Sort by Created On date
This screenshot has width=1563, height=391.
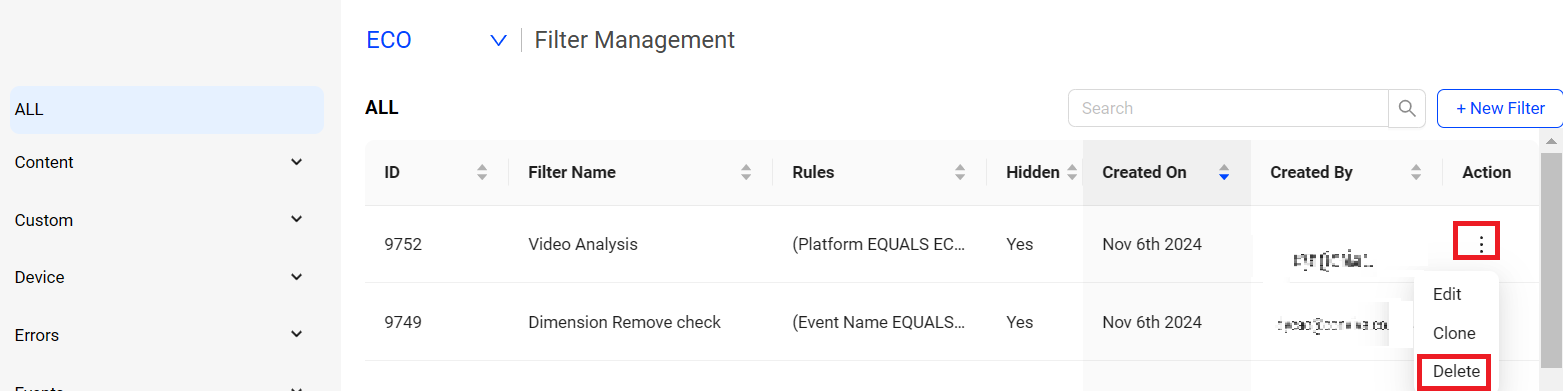tap(1224, 172)
